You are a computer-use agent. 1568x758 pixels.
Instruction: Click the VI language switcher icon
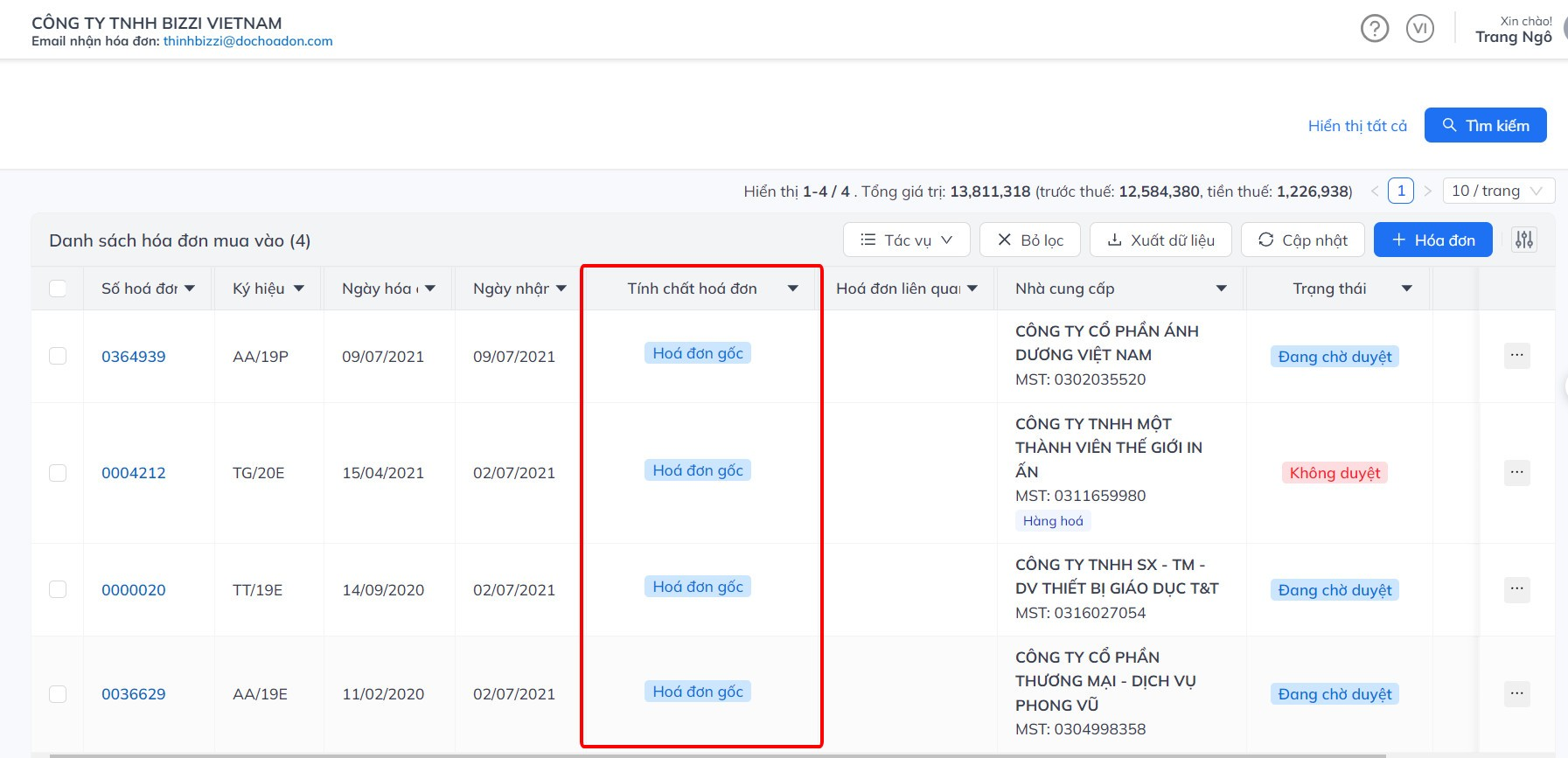1419,29
